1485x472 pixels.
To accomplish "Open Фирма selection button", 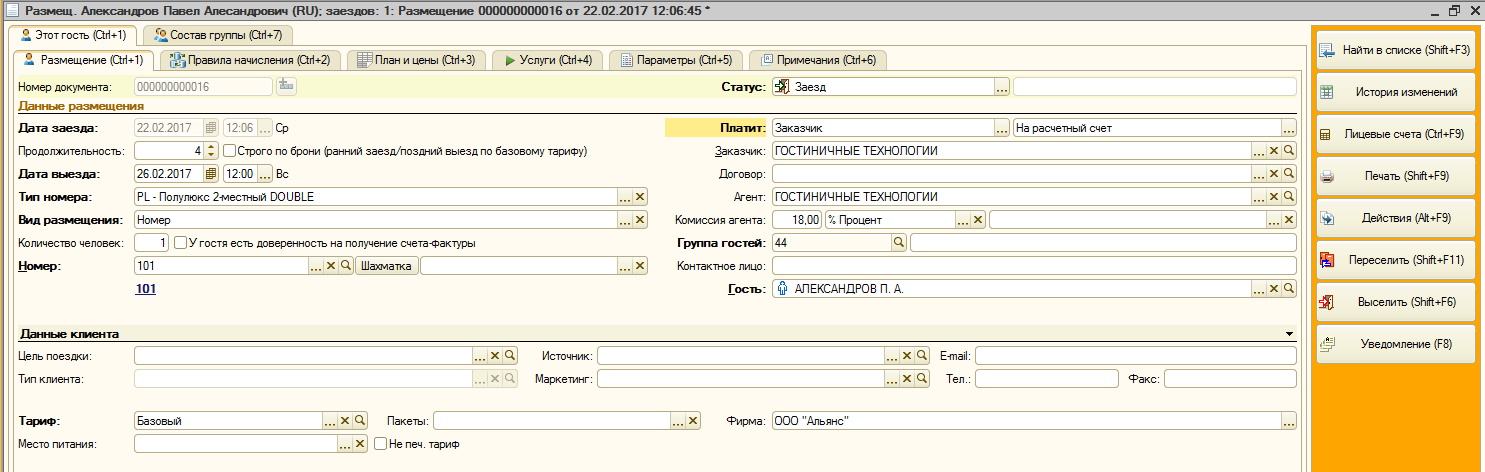I will (x=1289, y=421).
